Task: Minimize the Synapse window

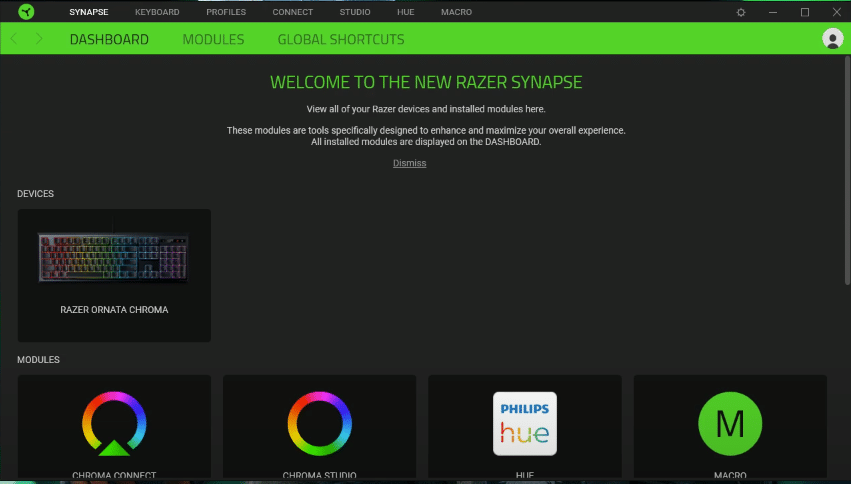Action: tap(773, 12)
